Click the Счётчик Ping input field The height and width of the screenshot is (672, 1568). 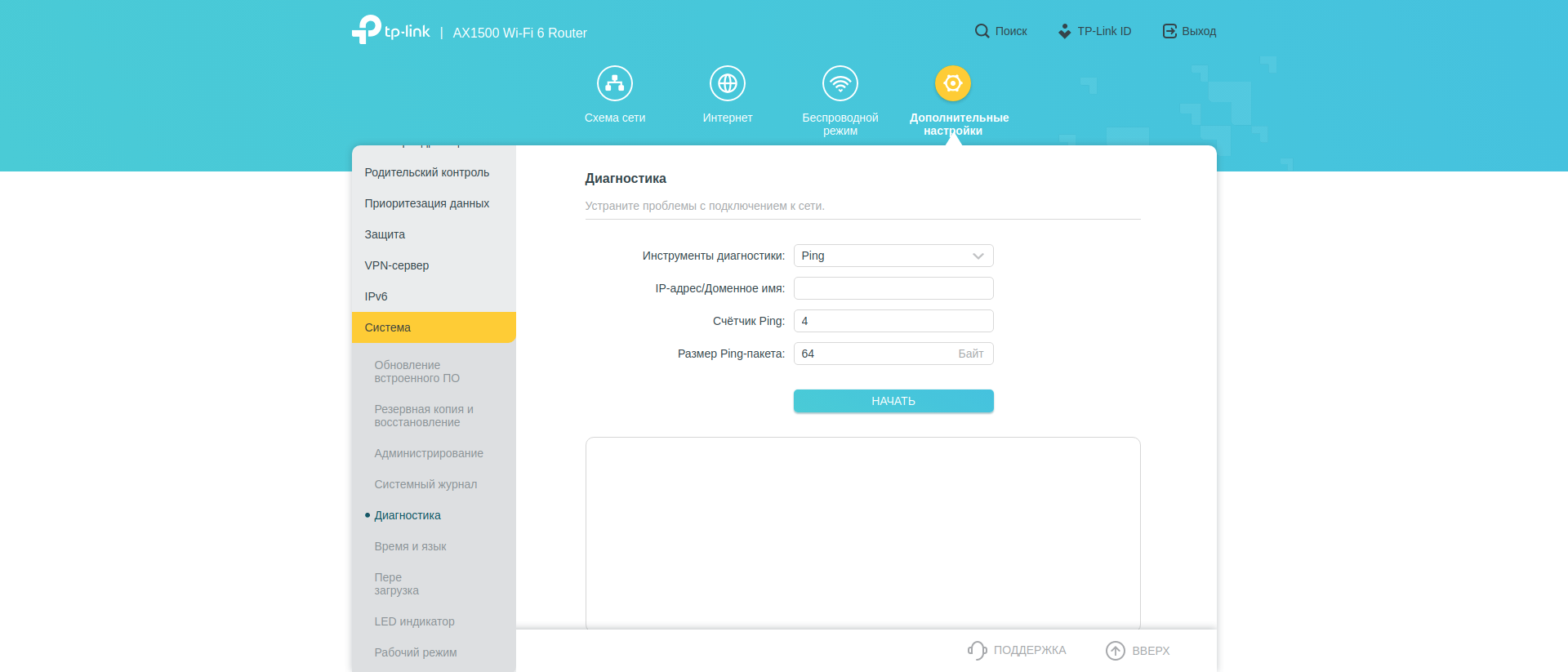[893, 321]
